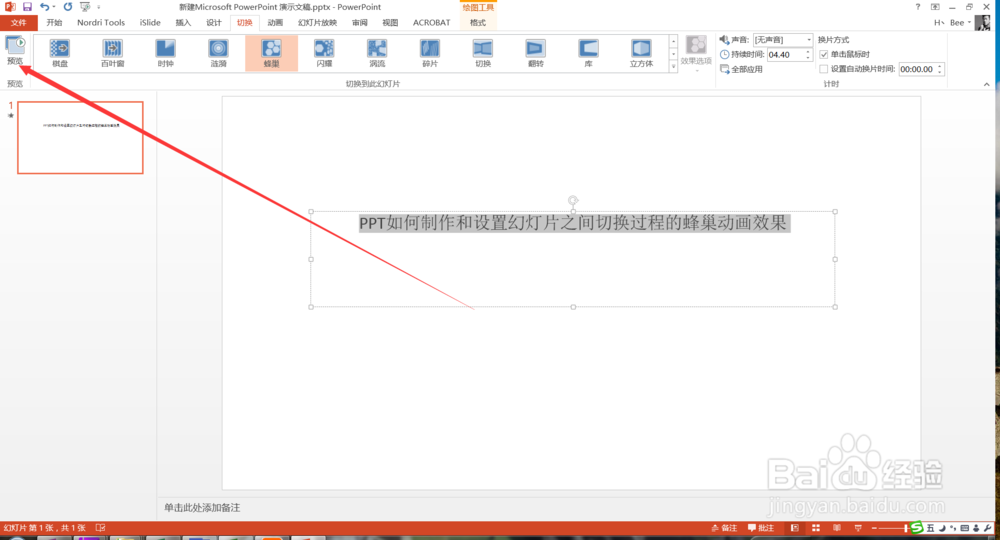Select slide 1 thumbnail in slide panel

click(80, 137)
